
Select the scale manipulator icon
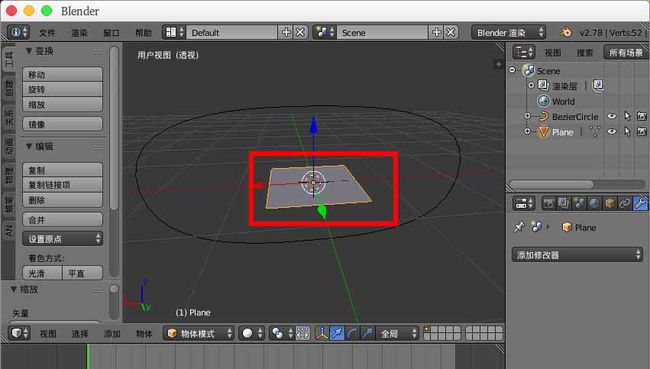pos(368,333)
